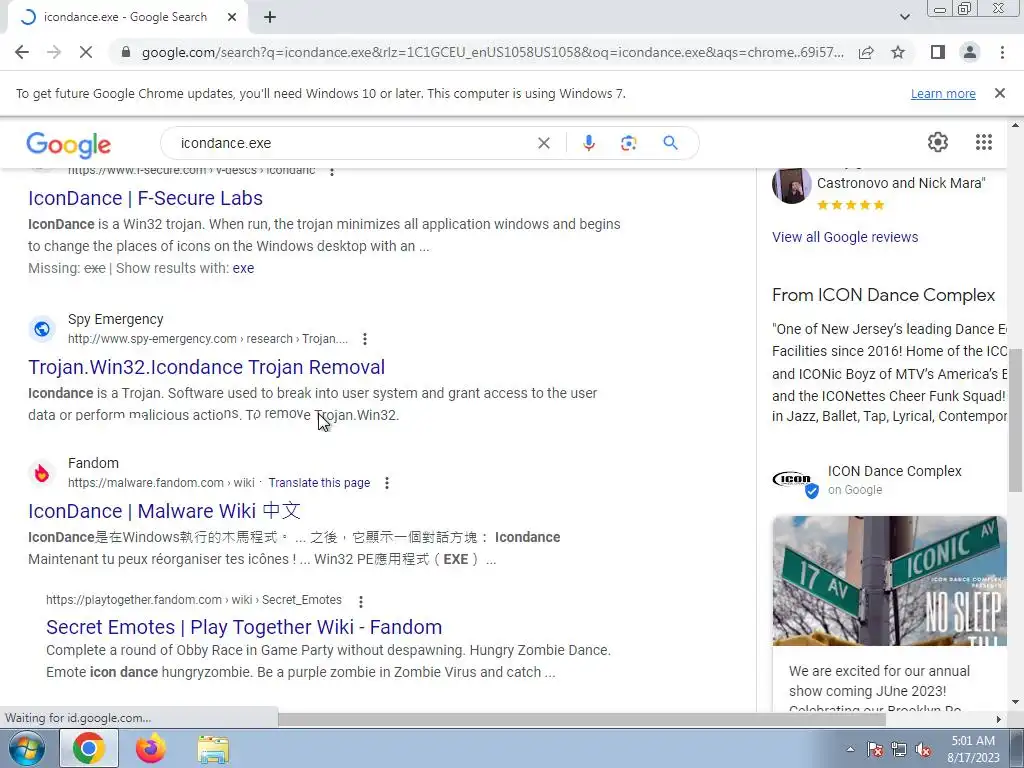
Task: Open the ICON Dance Complex Google profile
Action: [895, 471]
